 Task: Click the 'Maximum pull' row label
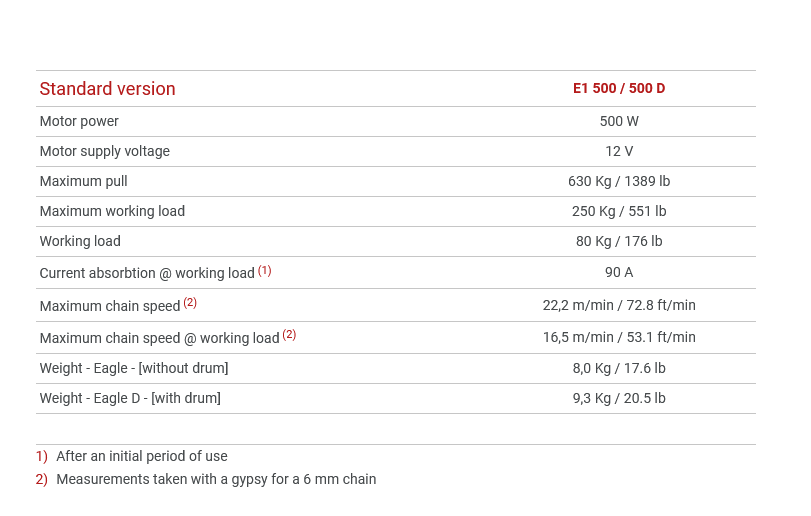click(83, 182)
